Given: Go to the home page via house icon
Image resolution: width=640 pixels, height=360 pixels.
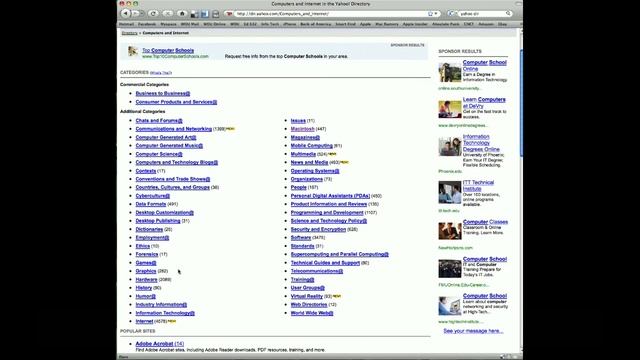Looking at the screenshot, I should (x=182, y=13).
